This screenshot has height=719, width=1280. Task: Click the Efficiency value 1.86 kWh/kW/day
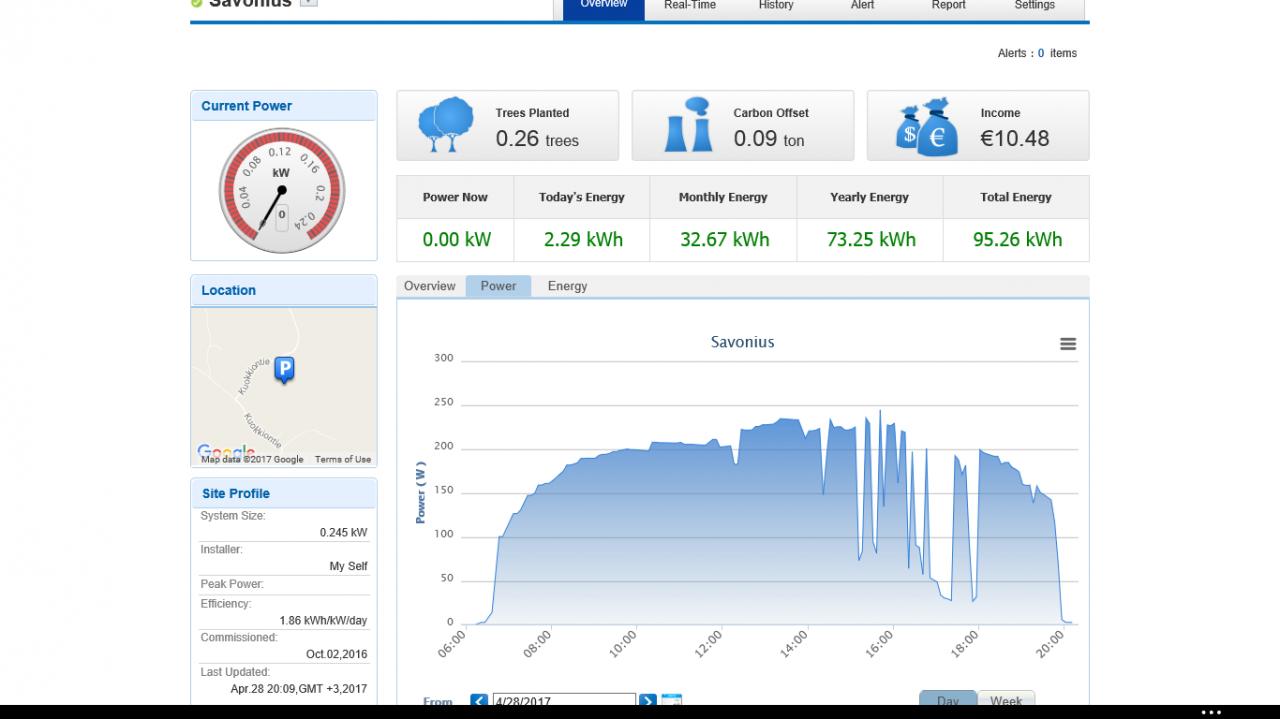coord(323,620)
